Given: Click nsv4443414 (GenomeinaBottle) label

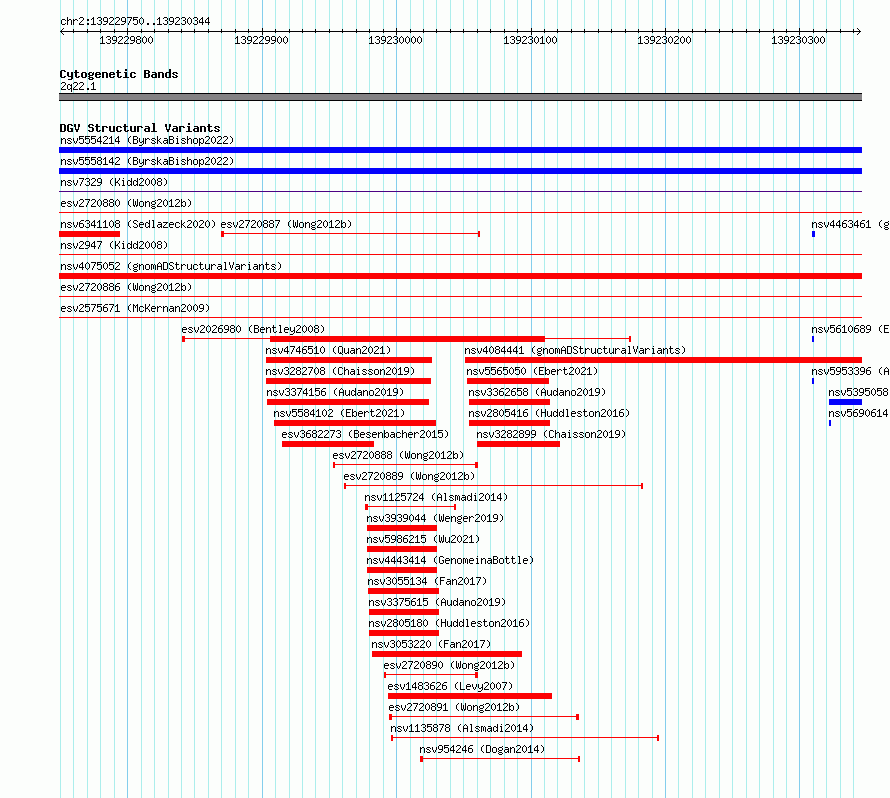Looking at the screenshot, I should click(450, 560).
